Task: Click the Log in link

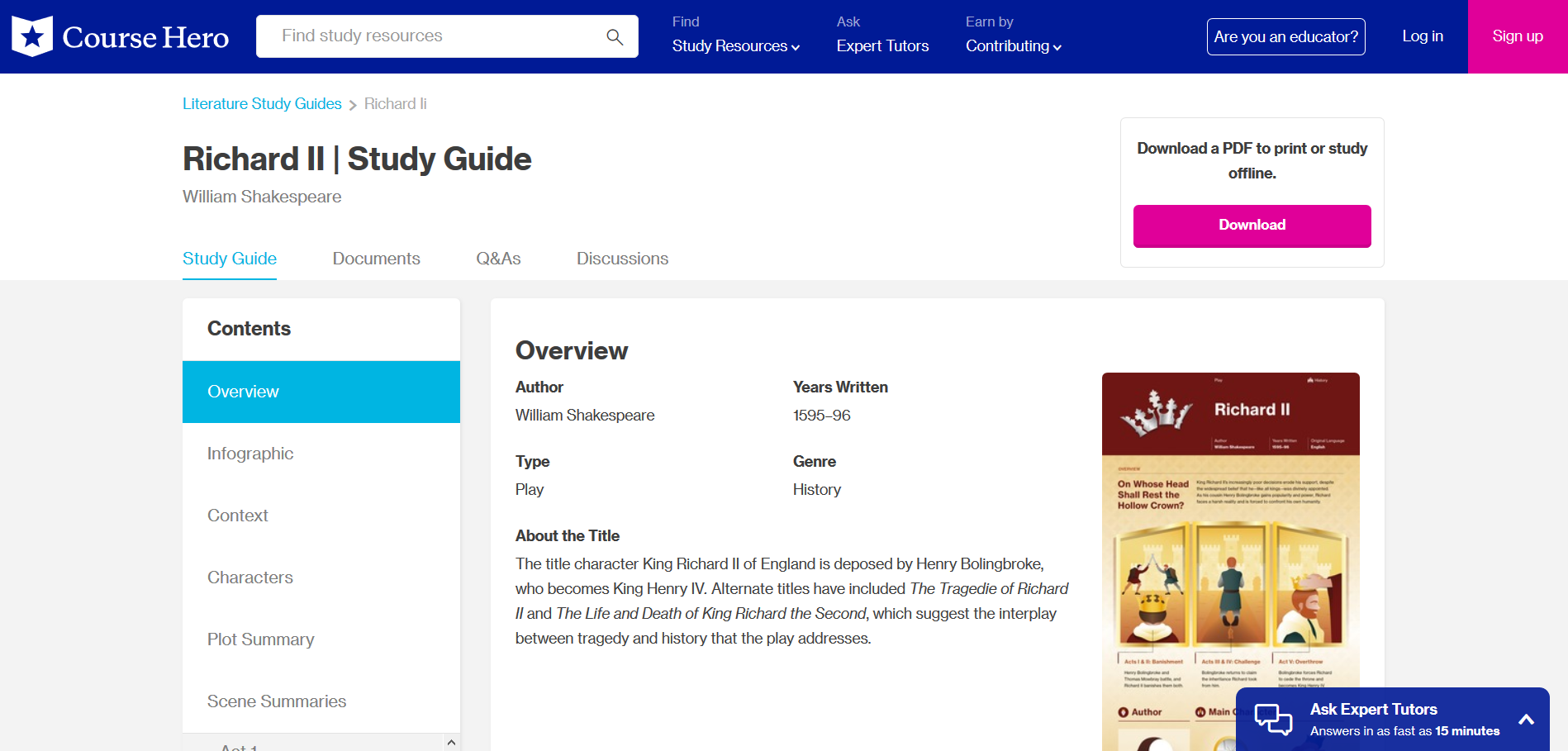Action: click(1422, 36)
